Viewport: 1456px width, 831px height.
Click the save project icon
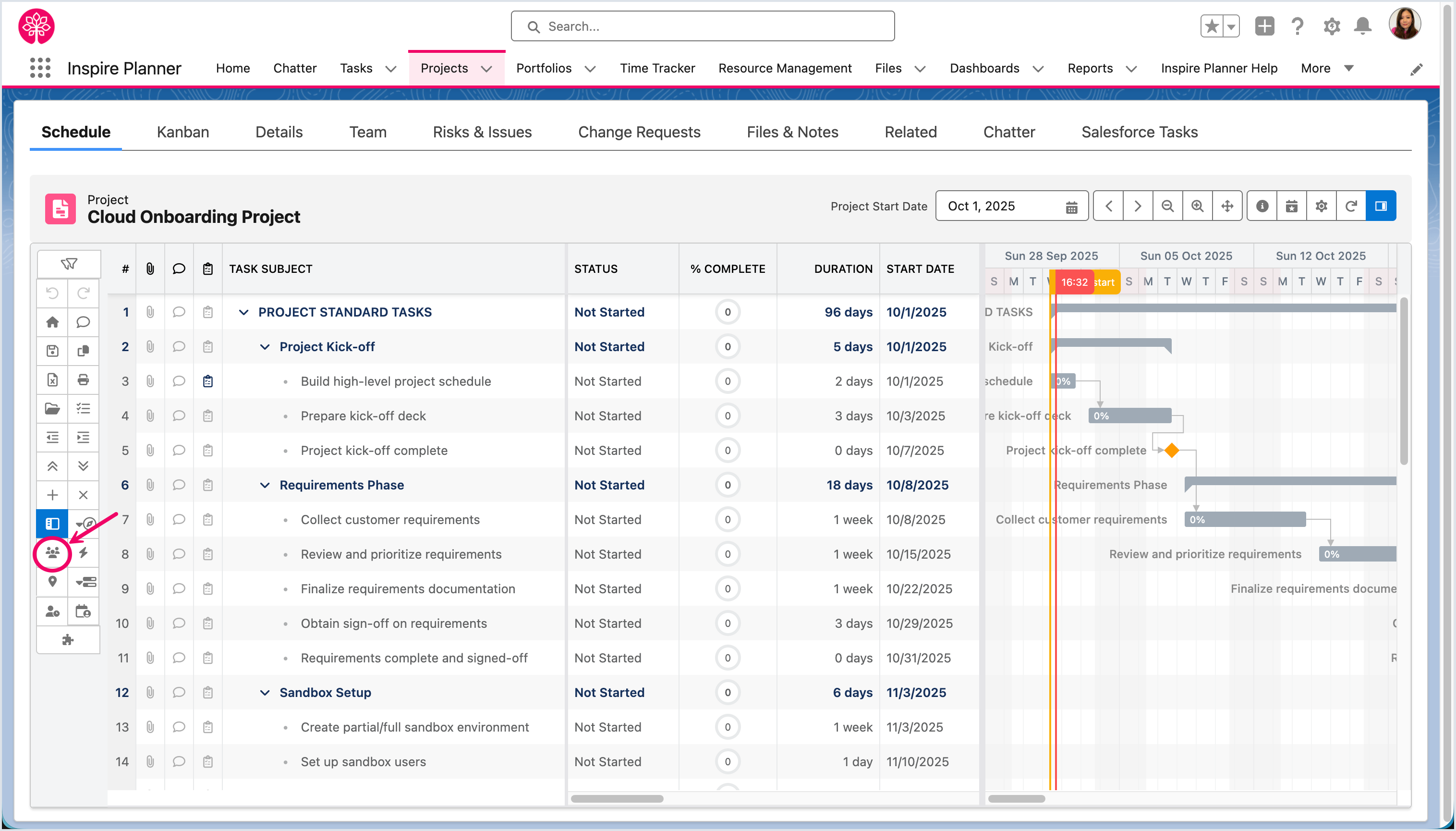pos(52,351)
